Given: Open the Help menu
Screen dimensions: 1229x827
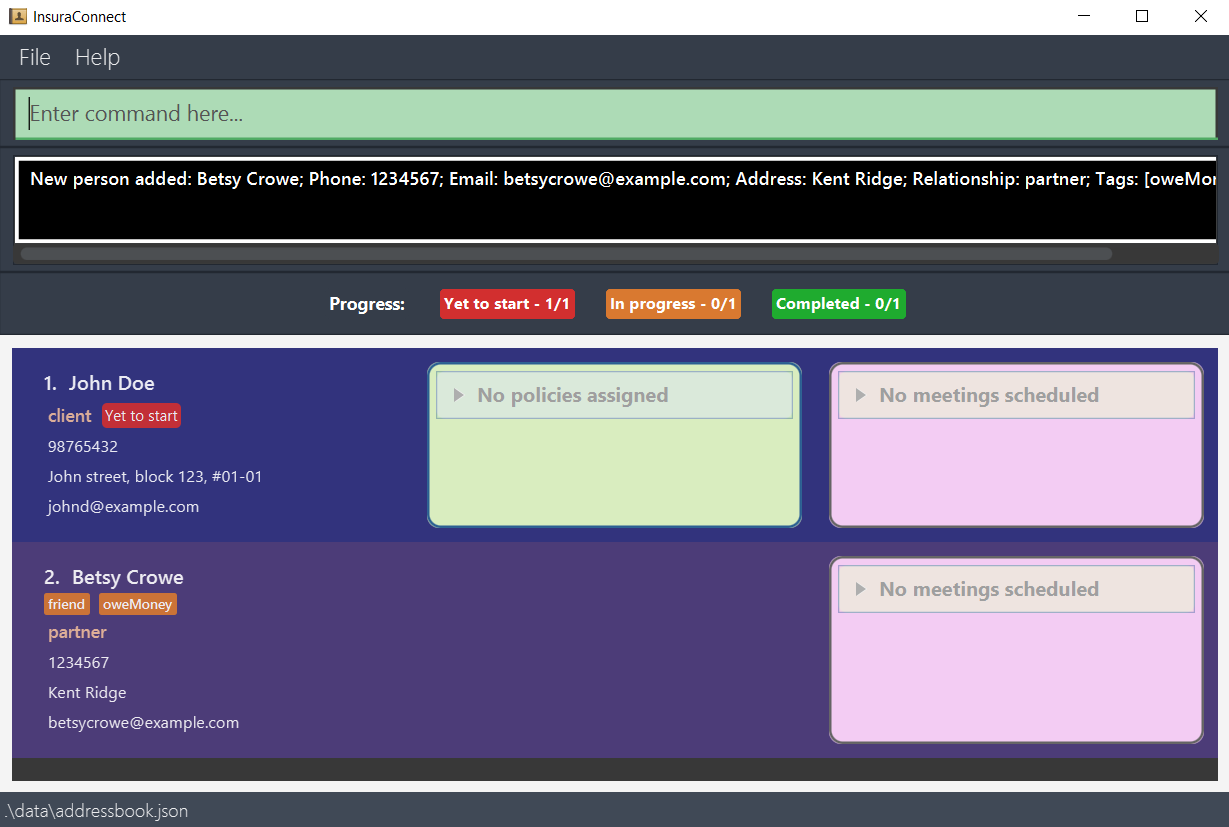Looking at the screenshot, I should pyautogui.click(x=97, y=57).
